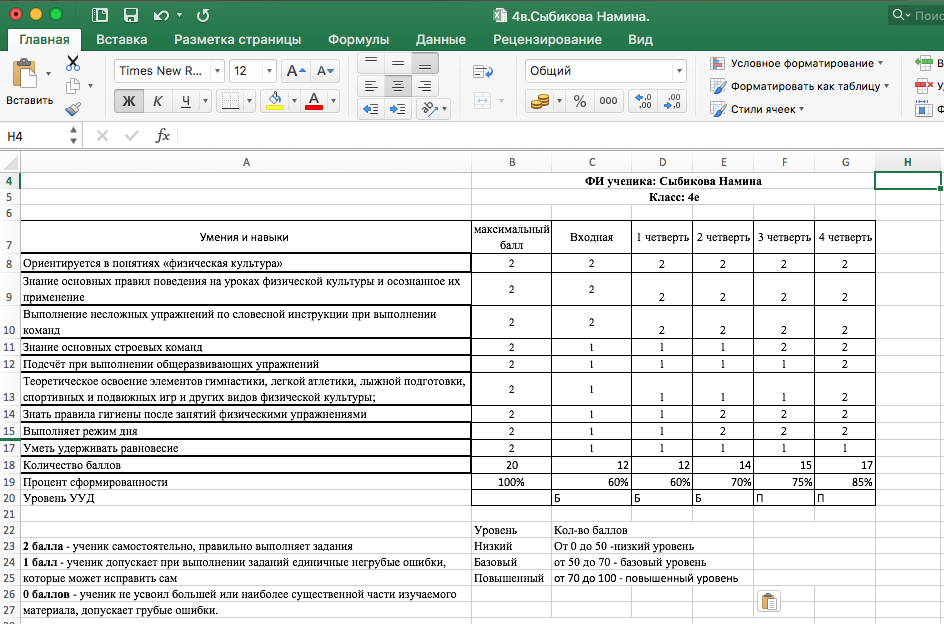Toggle Italic (К) formatting
Screen dimensions: 944x624
(x=158, y=101)
